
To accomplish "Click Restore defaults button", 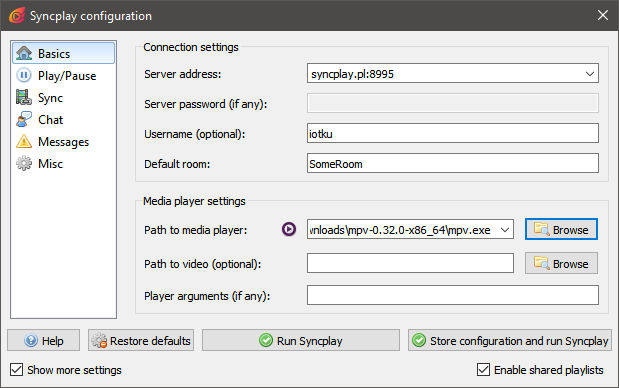I will tap(141, 340).
